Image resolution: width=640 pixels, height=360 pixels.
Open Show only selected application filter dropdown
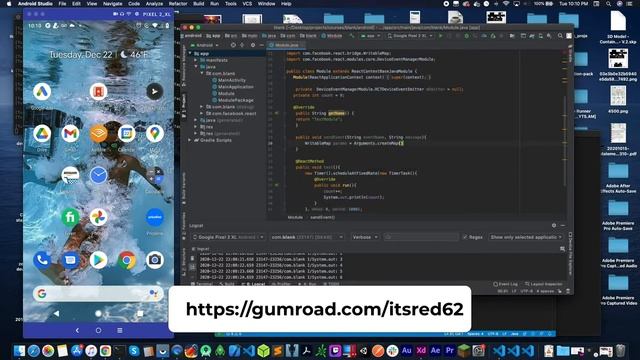[x=526, y=237]
